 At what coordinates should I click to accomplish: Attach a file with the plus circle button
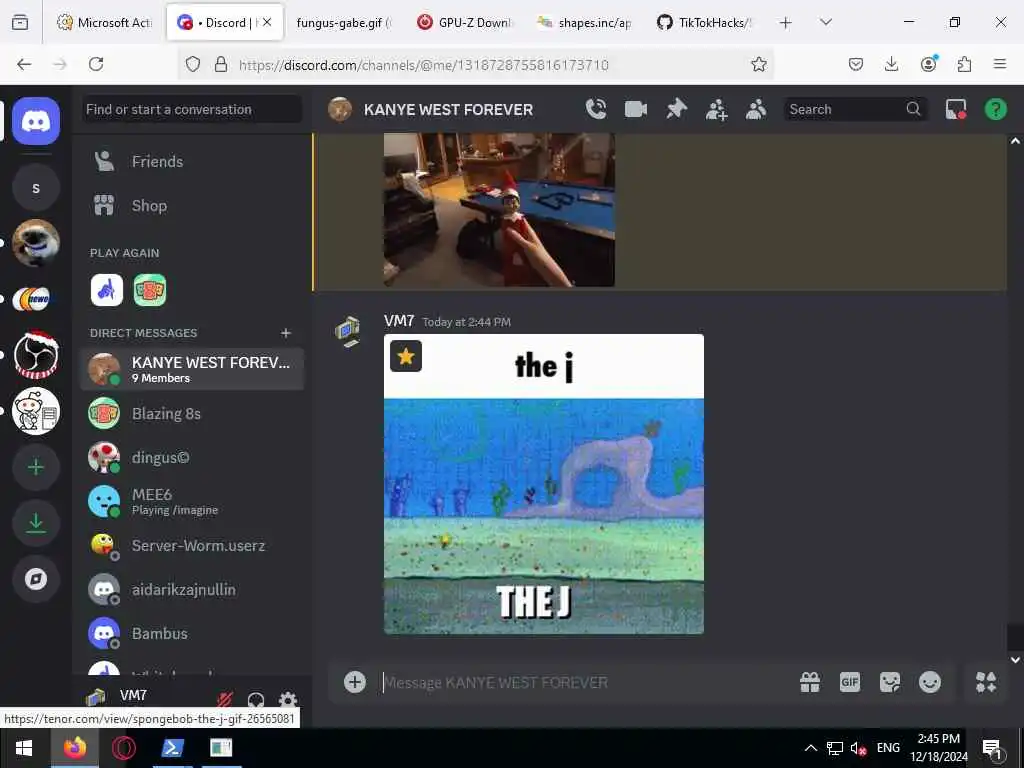point(355,682)
